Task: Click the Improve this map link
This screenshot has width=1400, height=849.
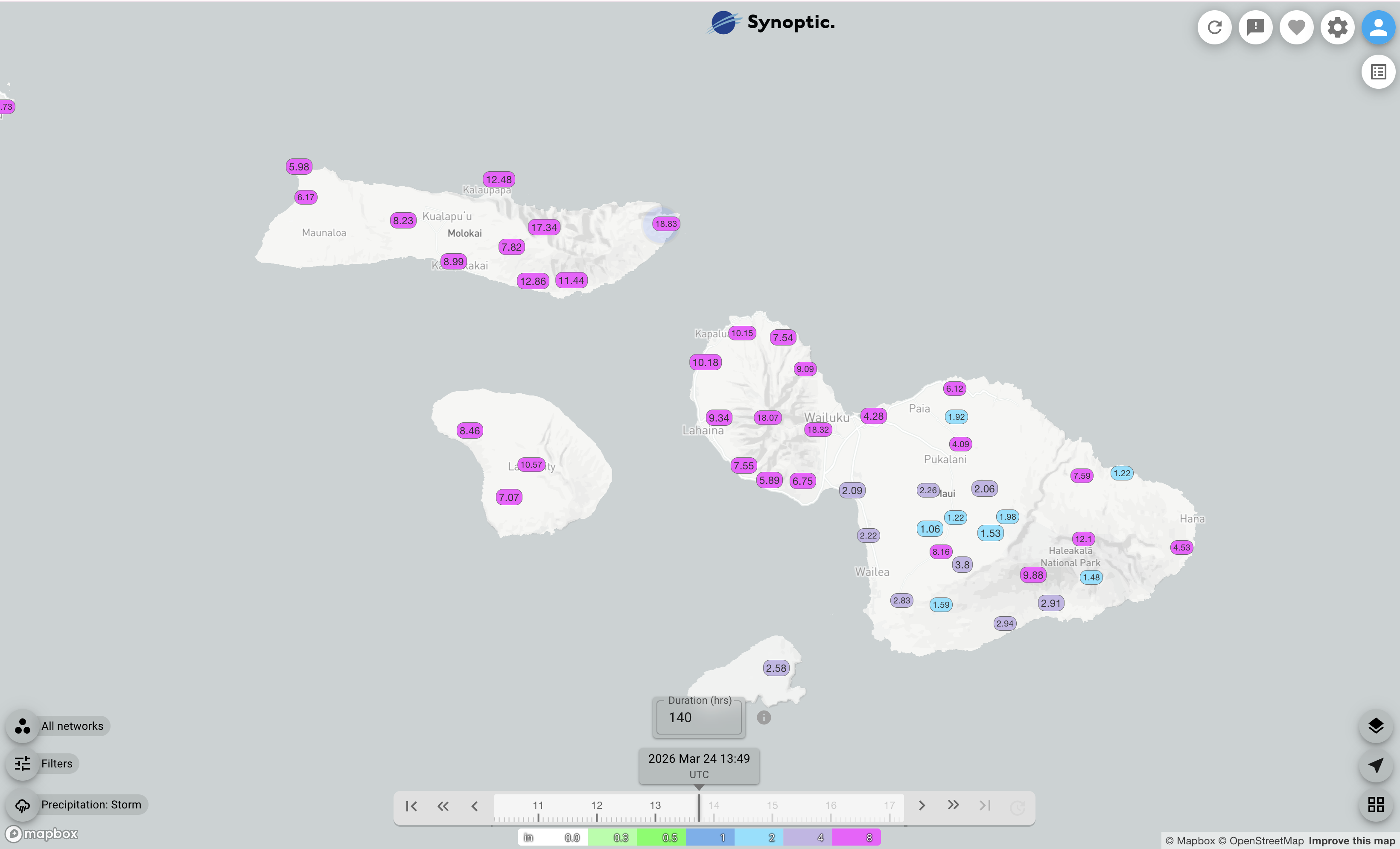Action: (x=1351, y=840)
